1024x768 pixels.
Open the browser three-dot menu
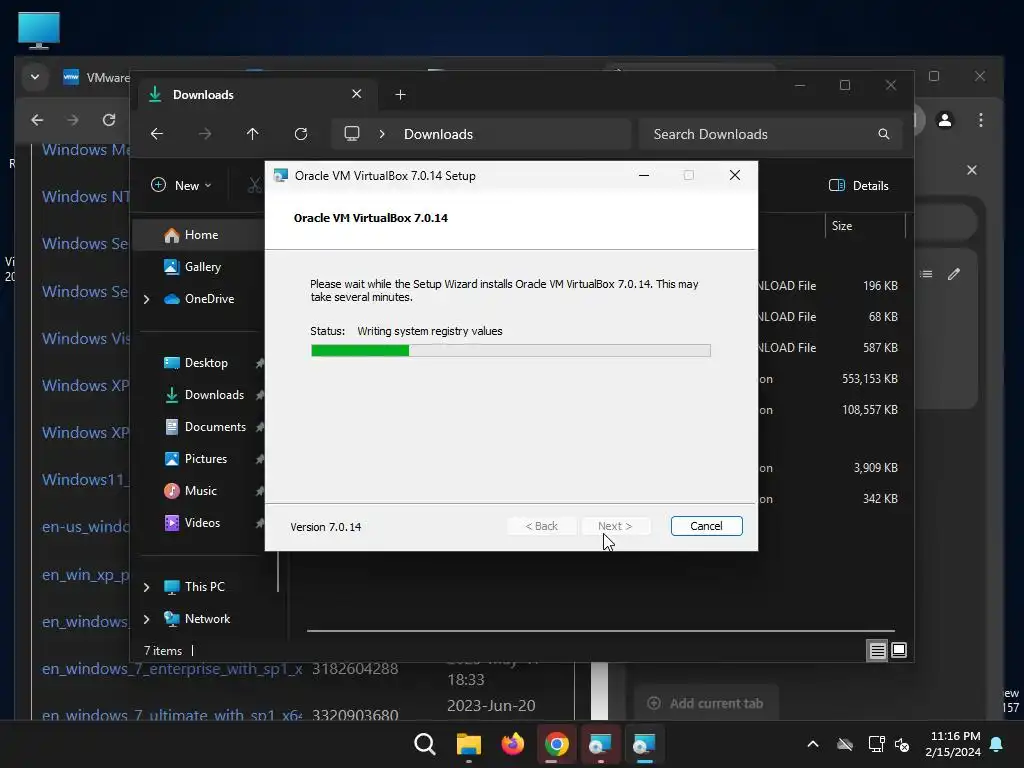pyautogui.click(x=980, y=120)
